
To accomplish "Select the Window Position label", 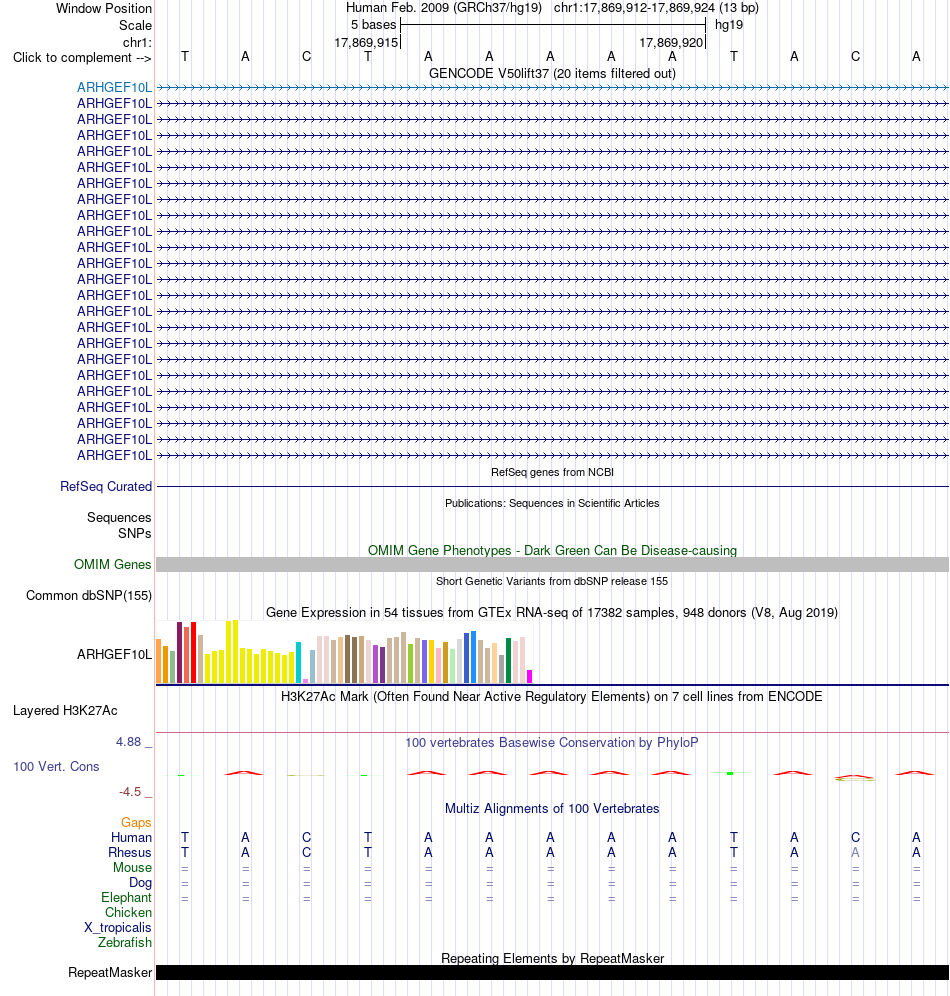I will 104,9.
